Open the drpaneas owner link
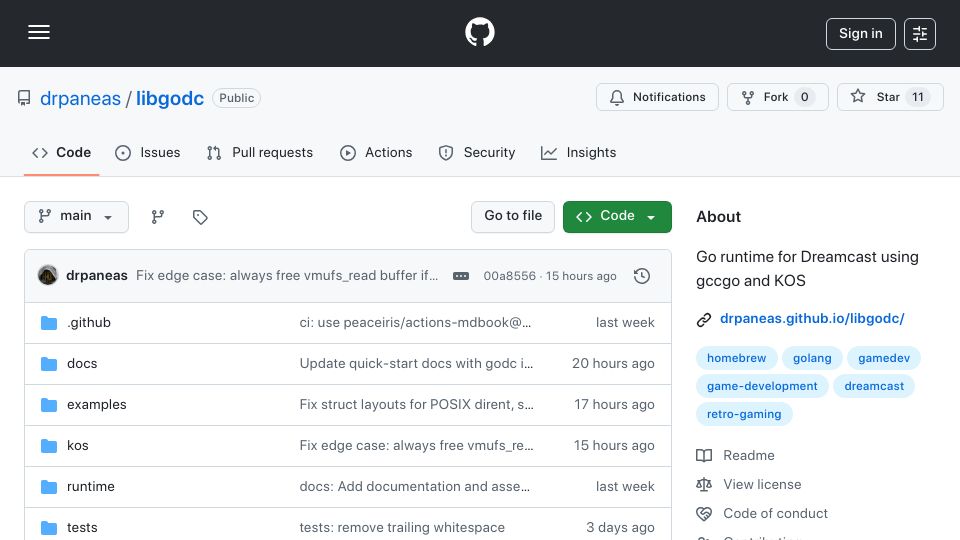This screenshot has height=540, width=960. (80, 99)
